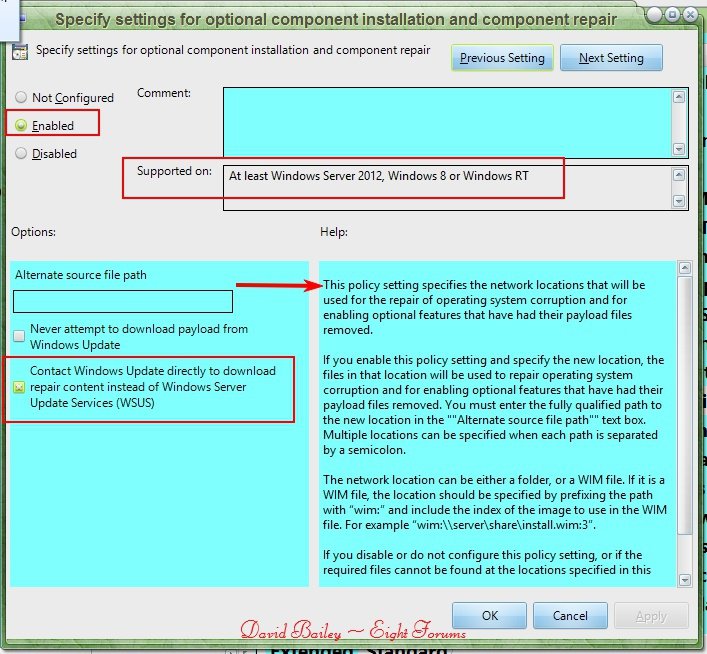Select the Not Configured radio button
The height and width of the screenshot is (654, 707).
click(21, 97)
